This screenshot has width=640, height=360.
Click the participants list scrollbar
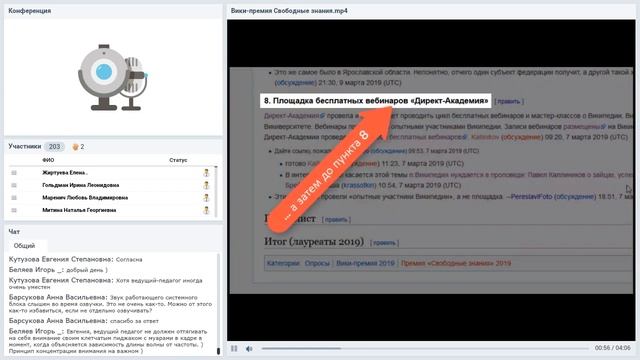coord(216,191)
